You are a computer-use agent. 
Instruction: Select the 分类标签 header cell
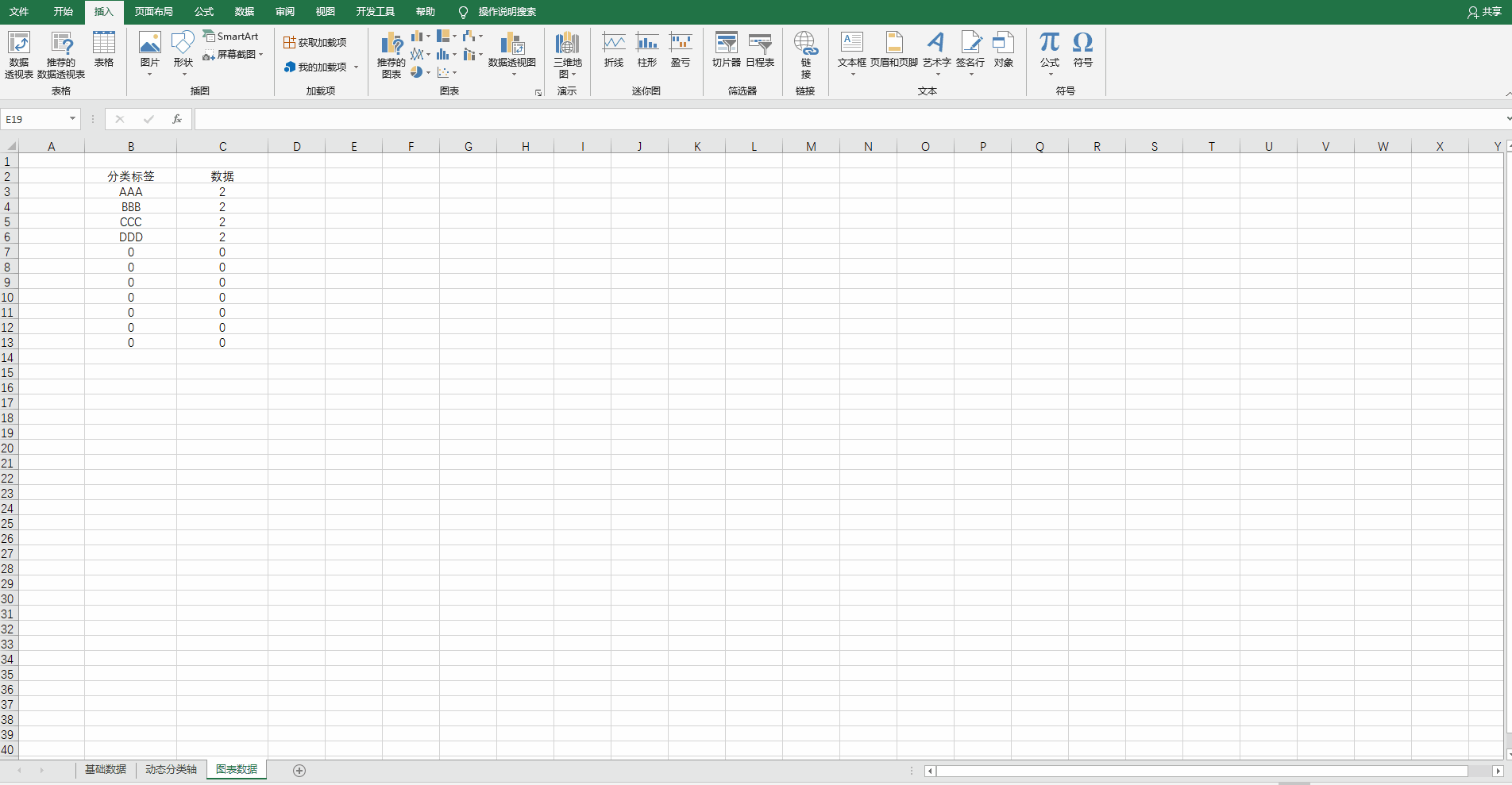131,176
